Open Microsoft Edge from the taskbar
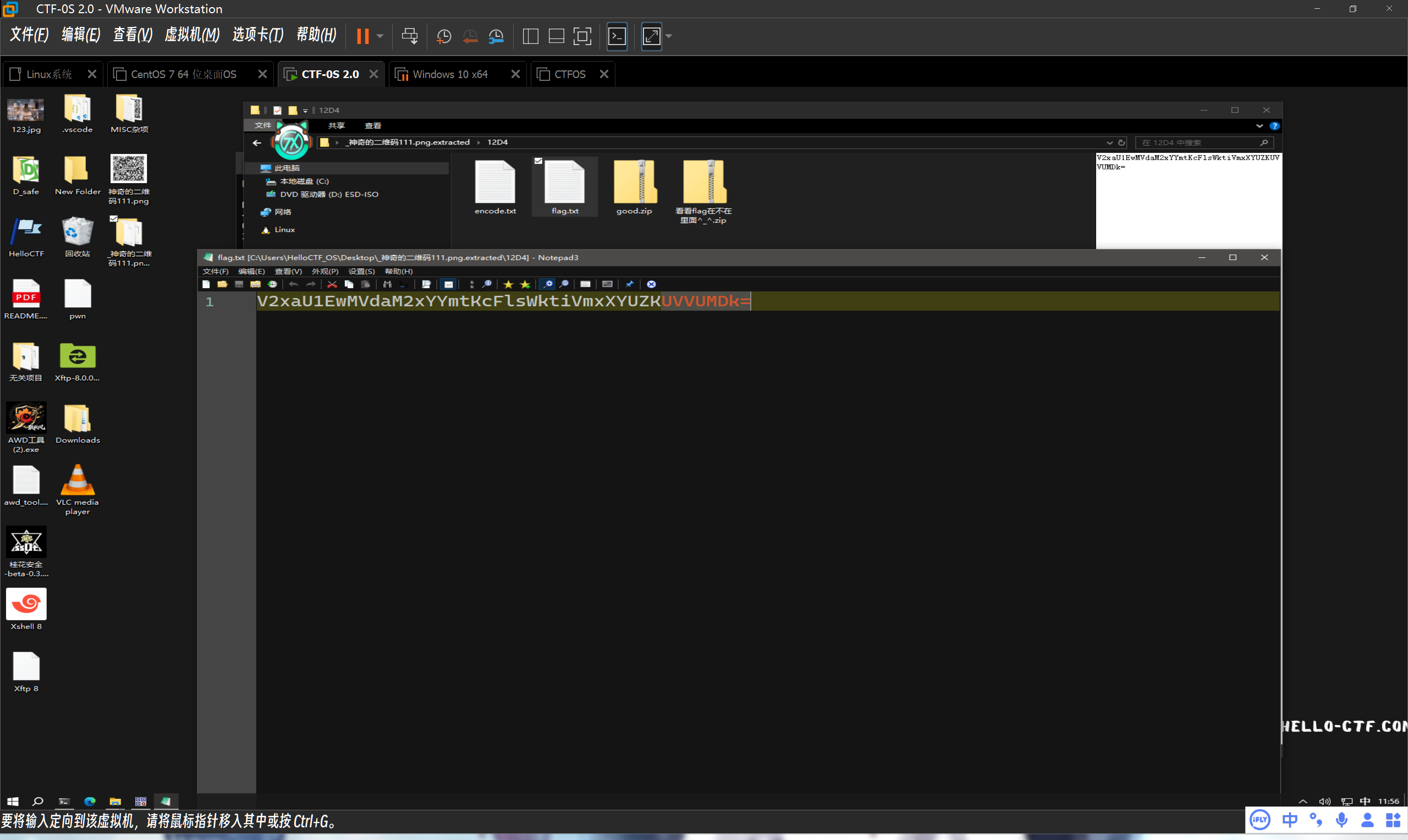1408x840 pixels. click(90, 801)
